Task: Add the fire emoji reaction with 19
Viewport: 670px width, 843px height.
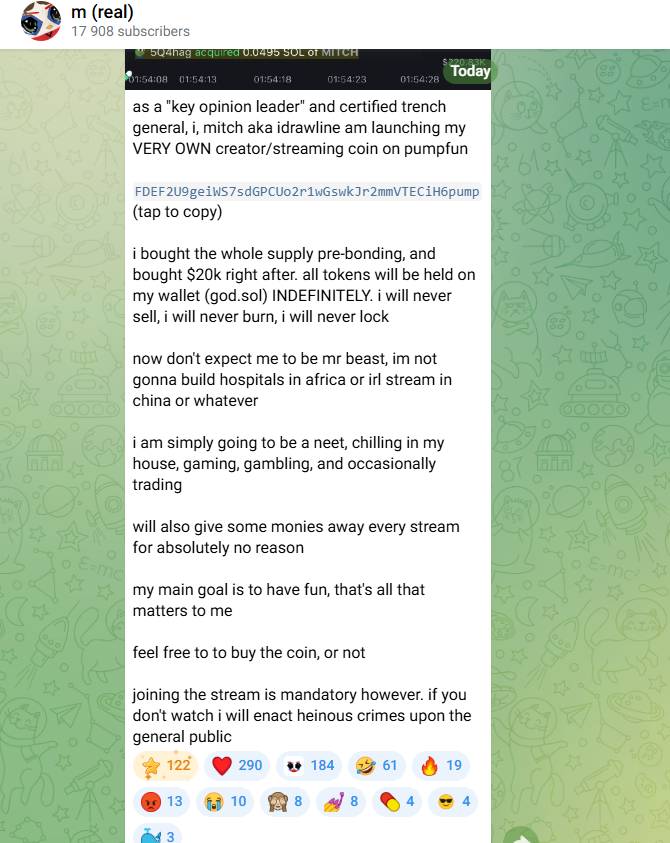Action: (441, 765)
